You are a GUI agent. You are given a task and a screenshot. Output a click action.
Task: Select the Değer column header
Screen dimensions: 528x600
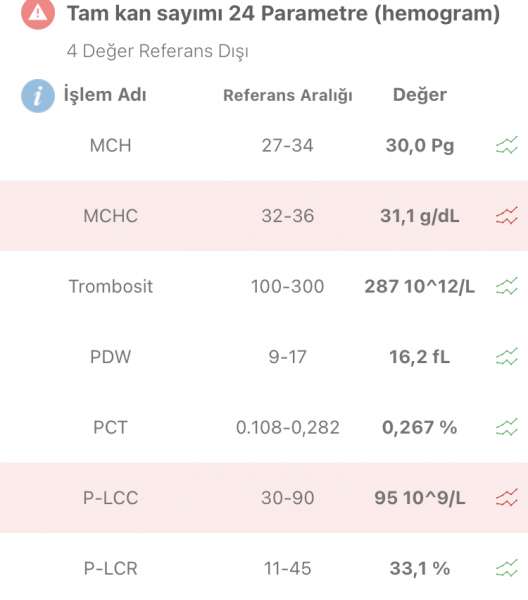(x=420, y=95)
